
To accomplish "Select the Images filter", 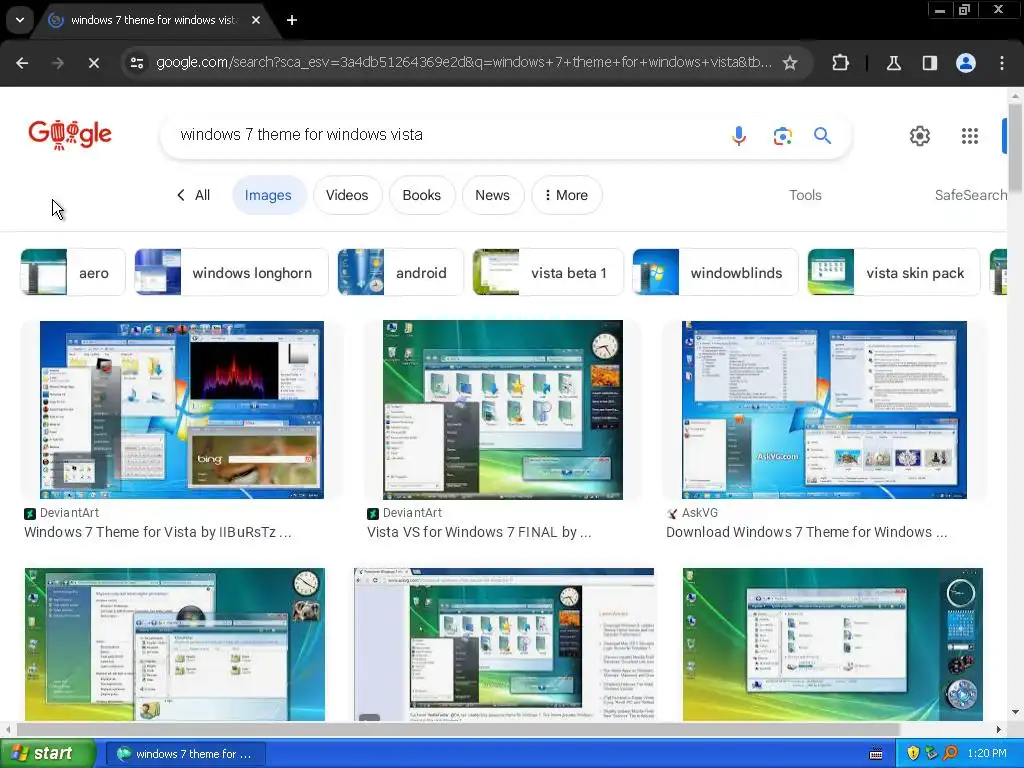I will point(268,195).
